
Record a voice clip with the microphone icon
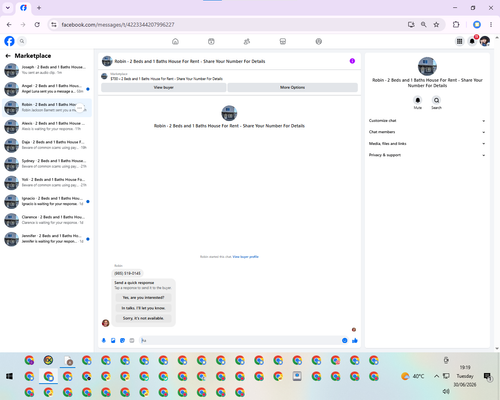(104, 340)
